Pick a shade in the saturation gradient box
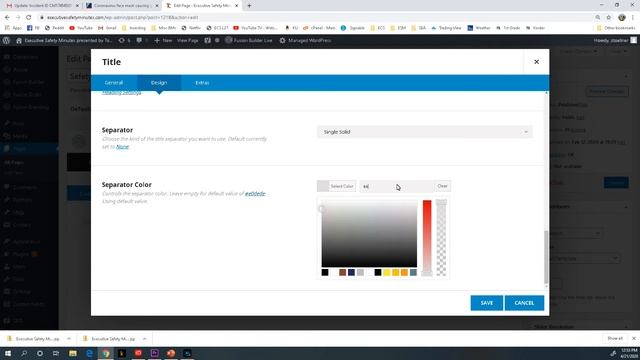 click(369, 233)
